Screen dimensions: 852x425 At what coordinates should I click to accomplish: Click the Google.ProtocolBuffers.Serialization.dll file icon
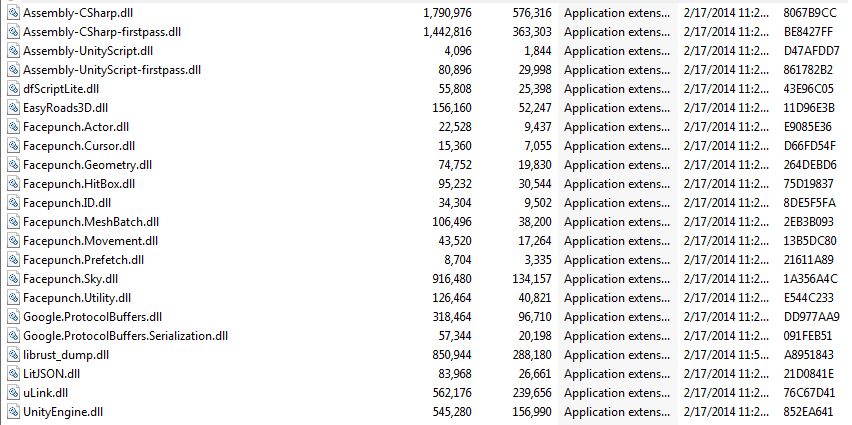coord(13,336)
